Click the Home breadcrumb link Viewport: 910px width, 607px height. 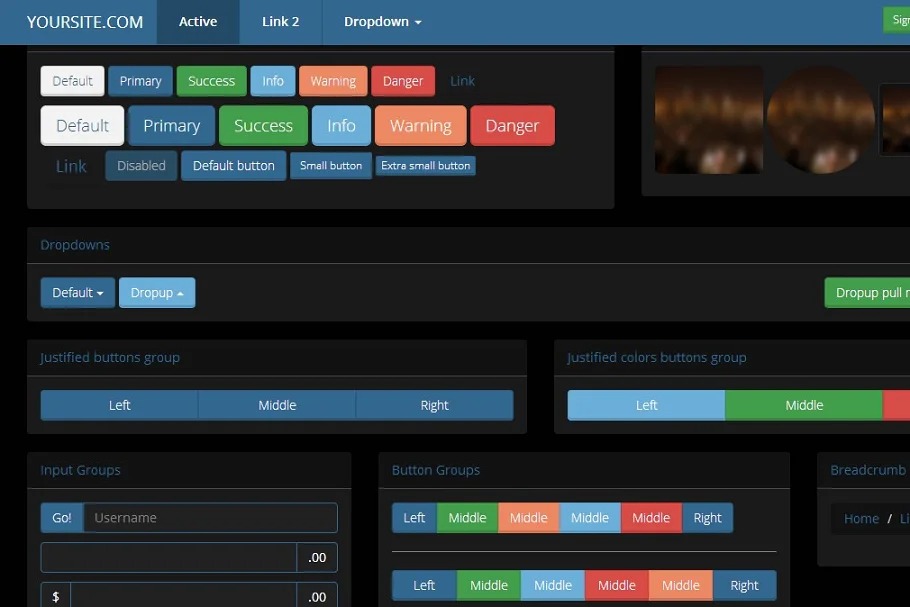(x=861, y=519)
